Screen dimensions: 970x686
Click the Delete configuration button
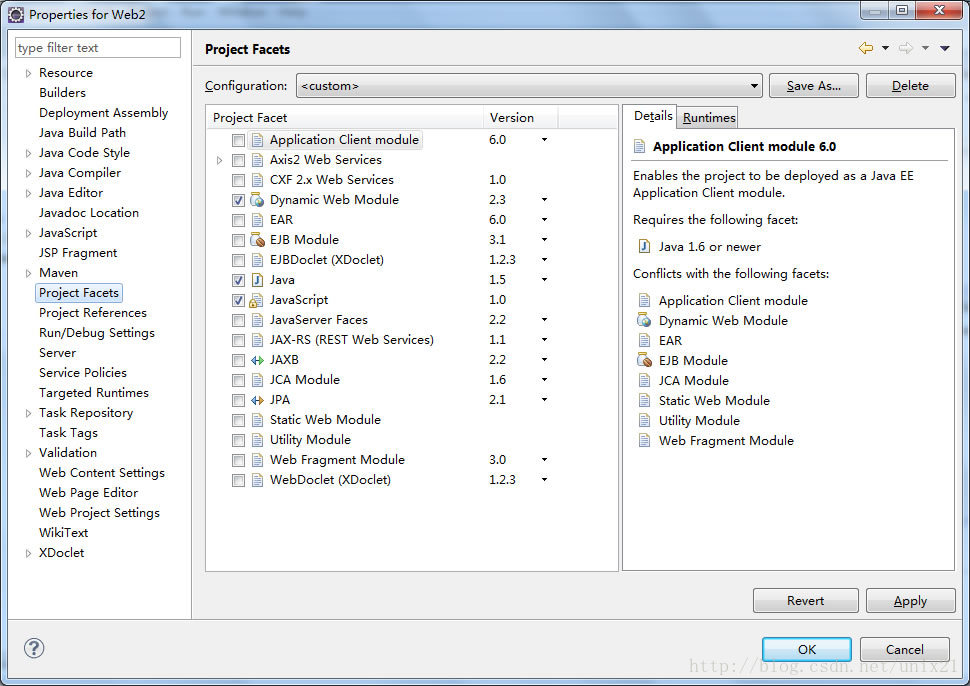(x=911, y=85)
